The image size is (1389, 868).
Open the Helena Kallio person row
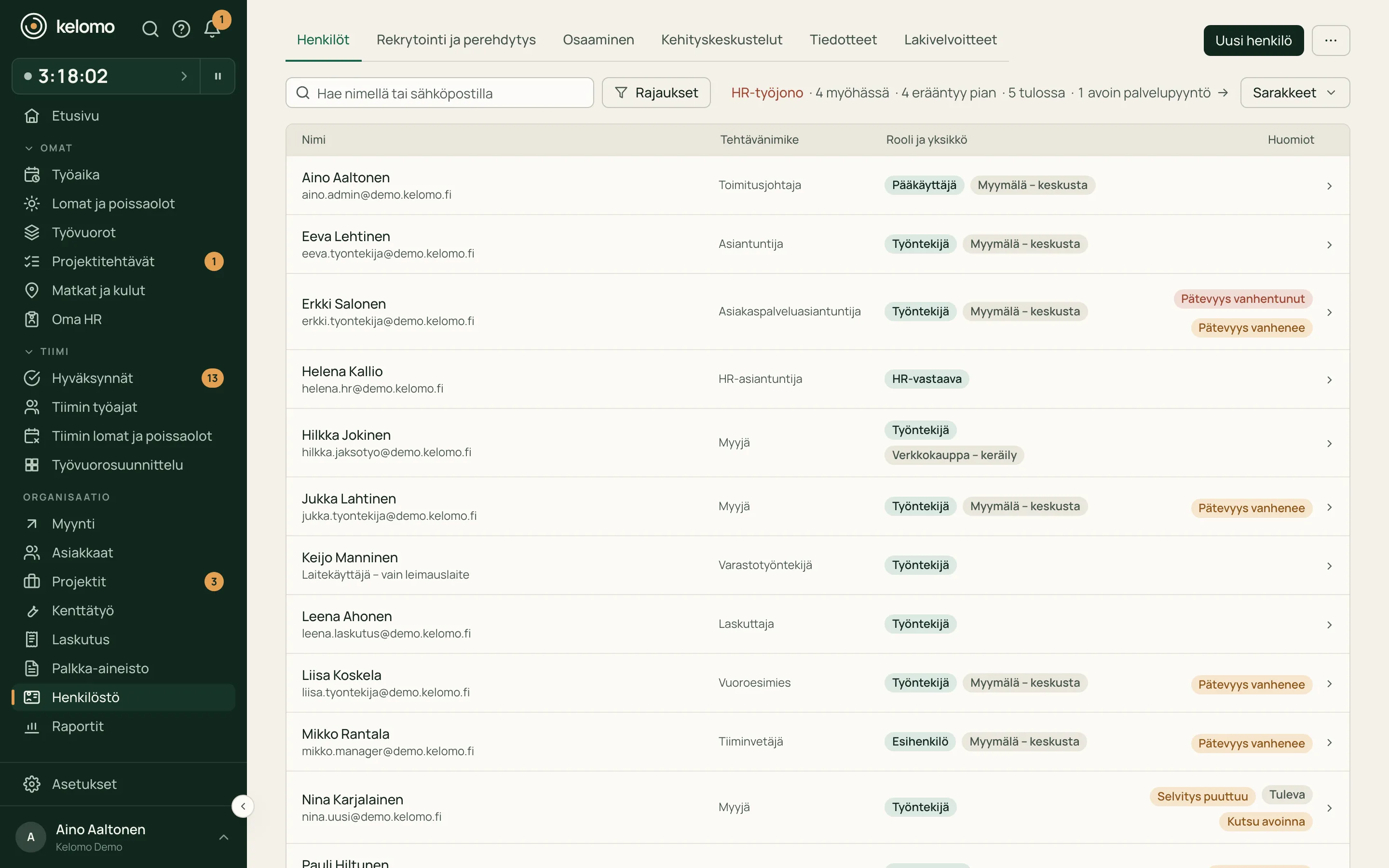click(x=817, y=379)
